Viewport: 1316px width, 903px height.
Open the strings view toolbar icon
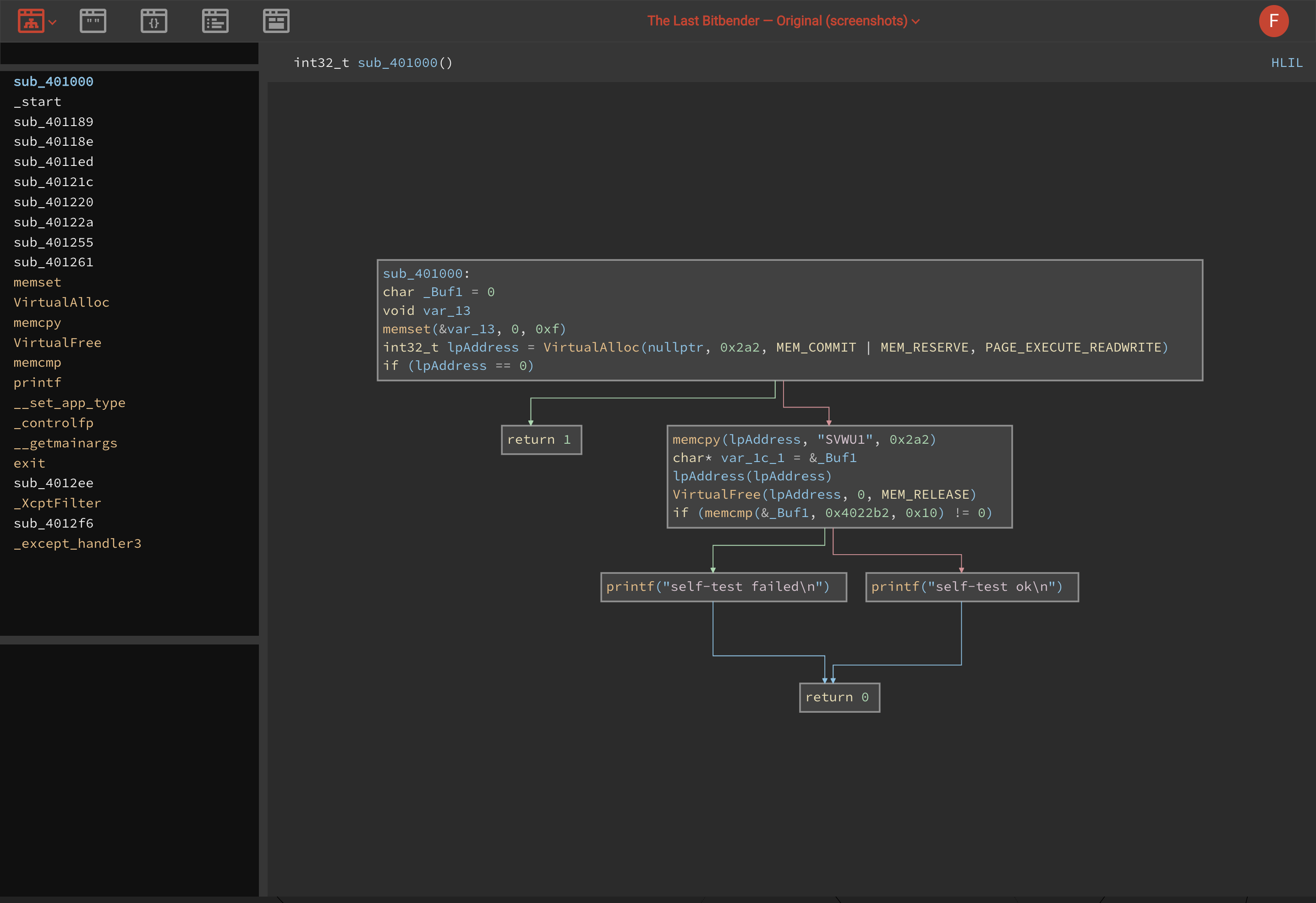point(93,21)
